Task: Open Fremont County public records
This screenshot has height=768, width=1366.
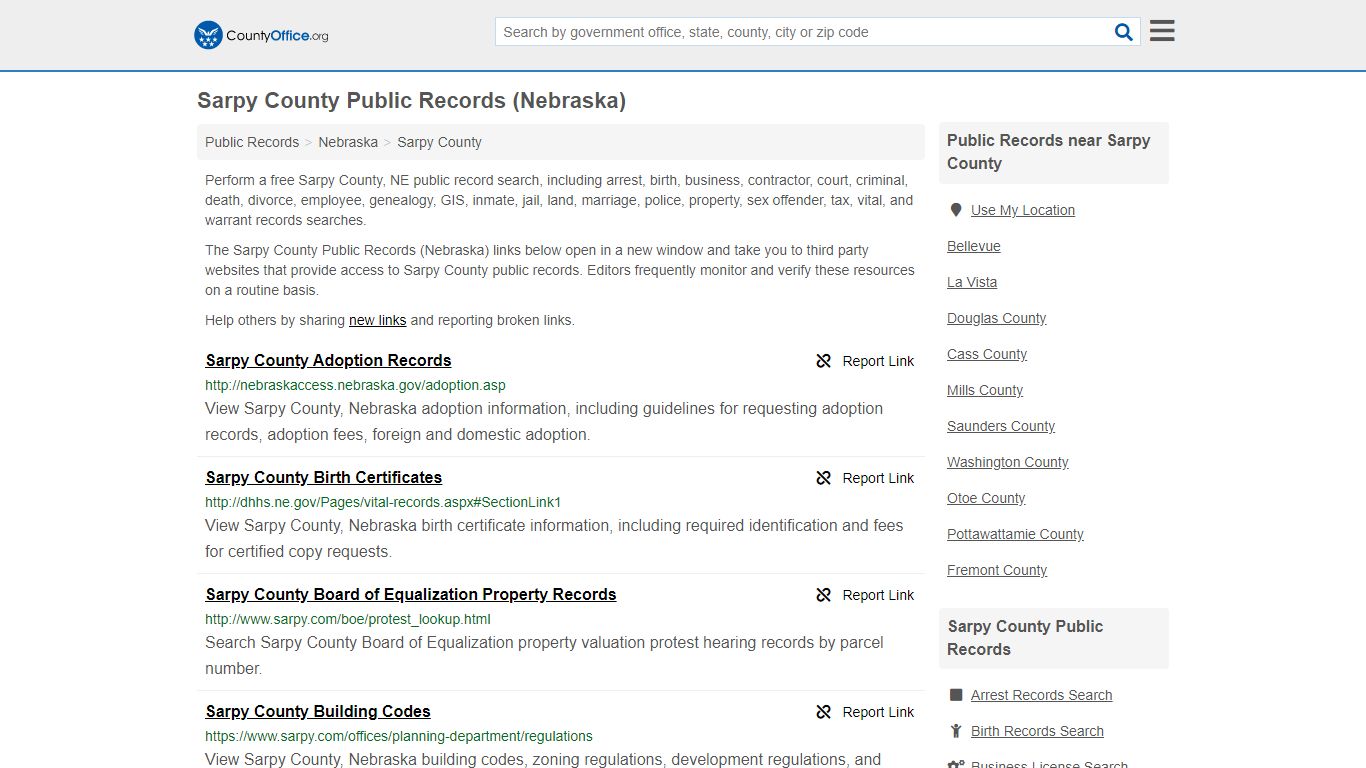Action: [997, 570]
